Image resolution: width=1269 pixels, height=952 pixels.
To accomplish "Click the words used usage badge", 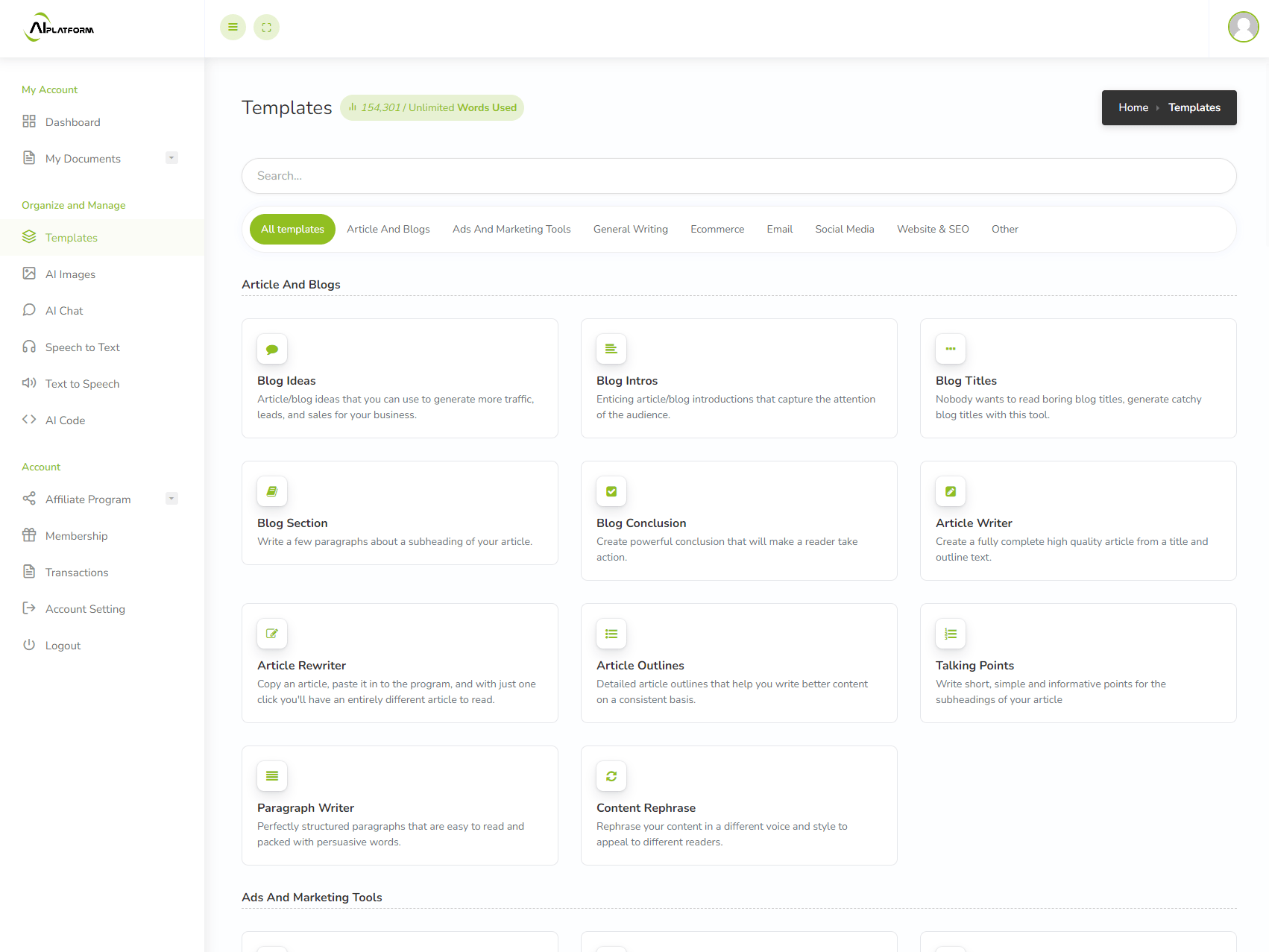I will [x=432, y=107].
